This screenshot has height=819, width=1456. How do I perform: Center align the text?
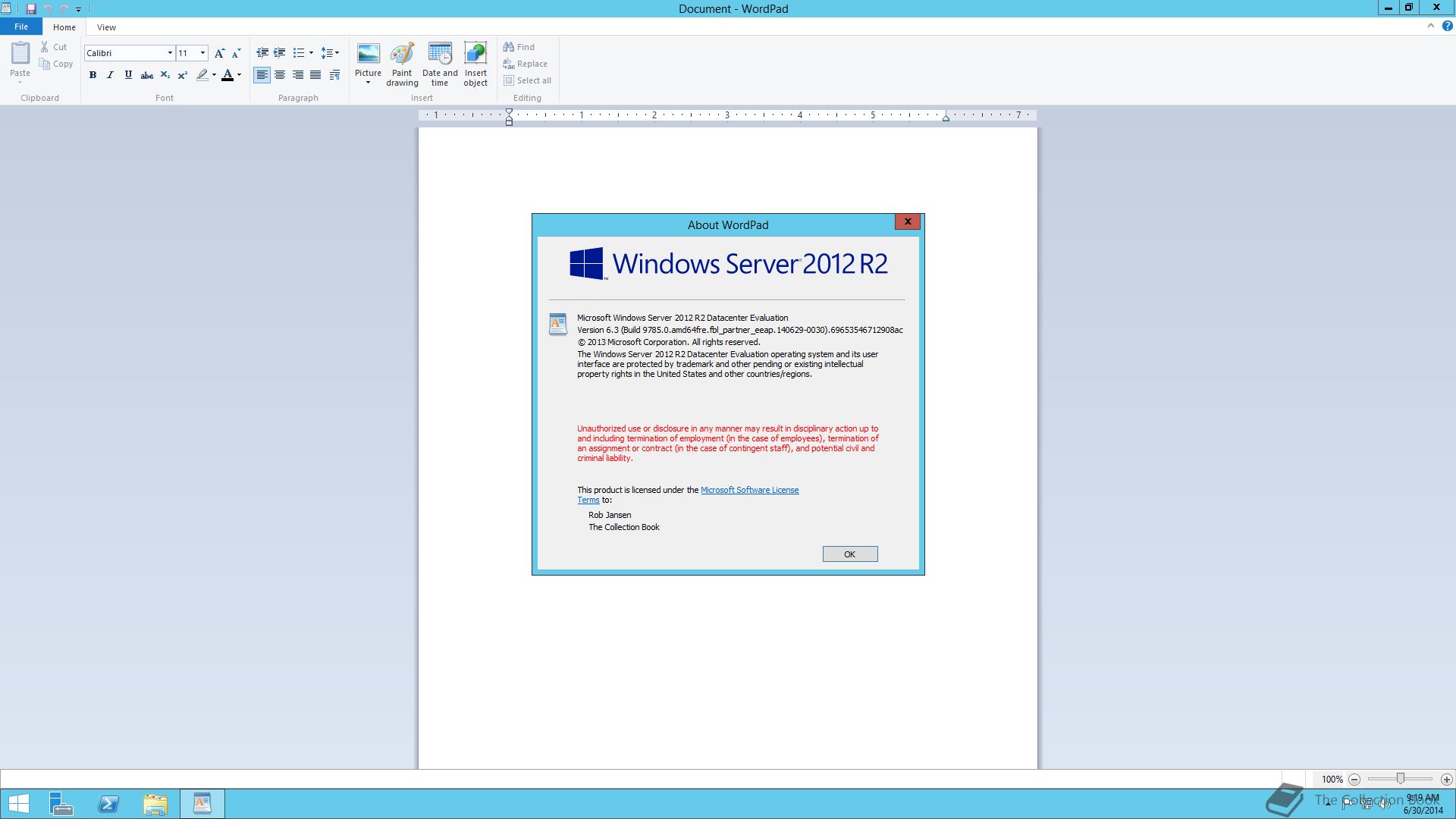[x=280, y=75]
